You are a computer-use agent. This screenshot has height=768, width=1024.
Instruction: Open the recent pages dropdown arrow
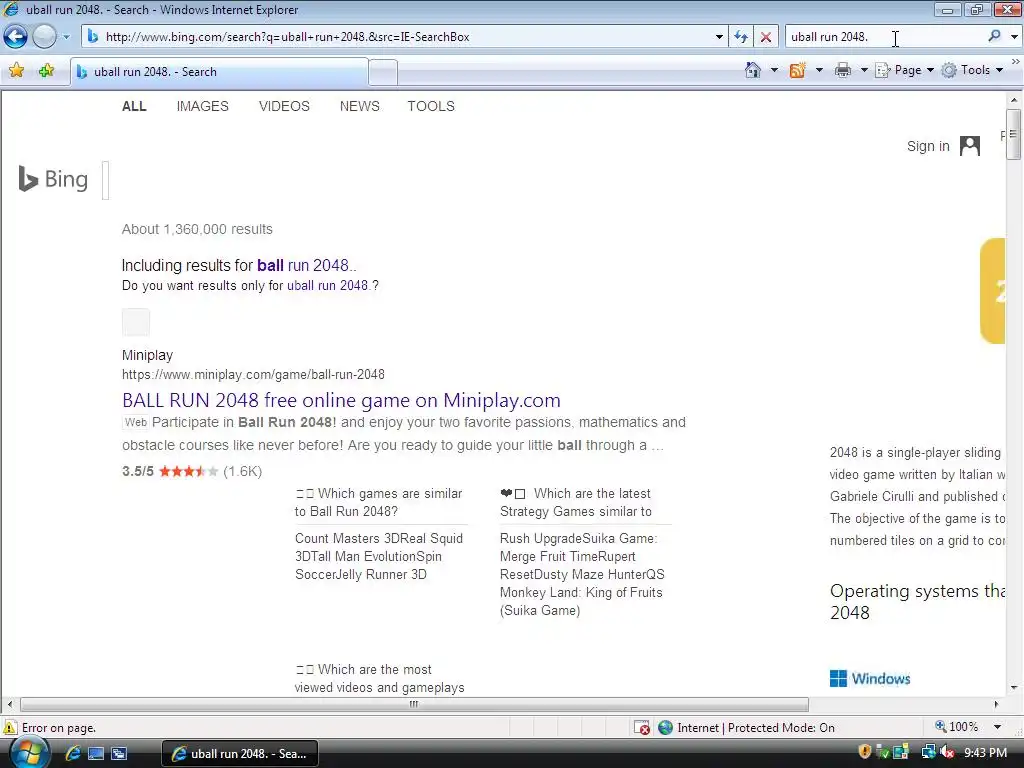(66, 37)
